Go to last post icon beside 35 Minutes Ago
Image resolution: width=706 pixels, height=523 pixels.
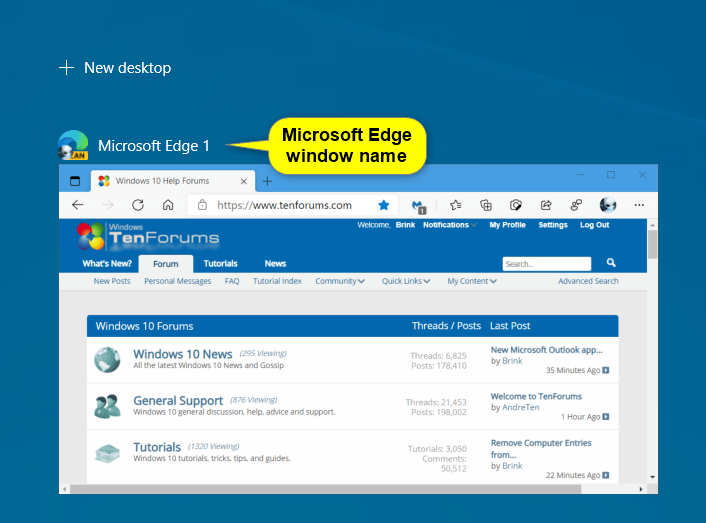coord(606,370)
